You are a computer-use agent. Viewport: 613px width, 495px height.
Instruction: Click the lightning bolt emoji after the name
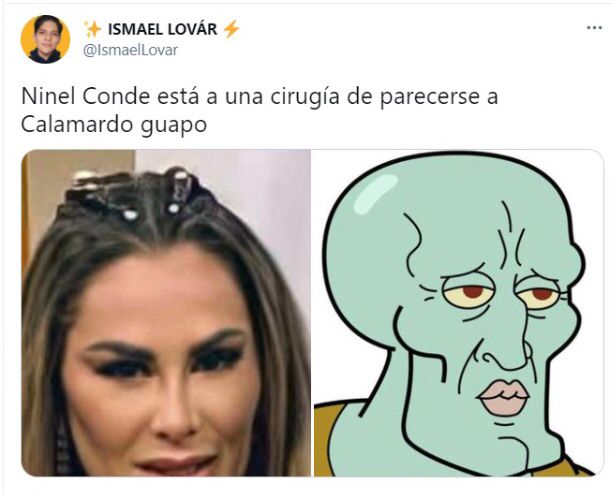pos(231,29)
